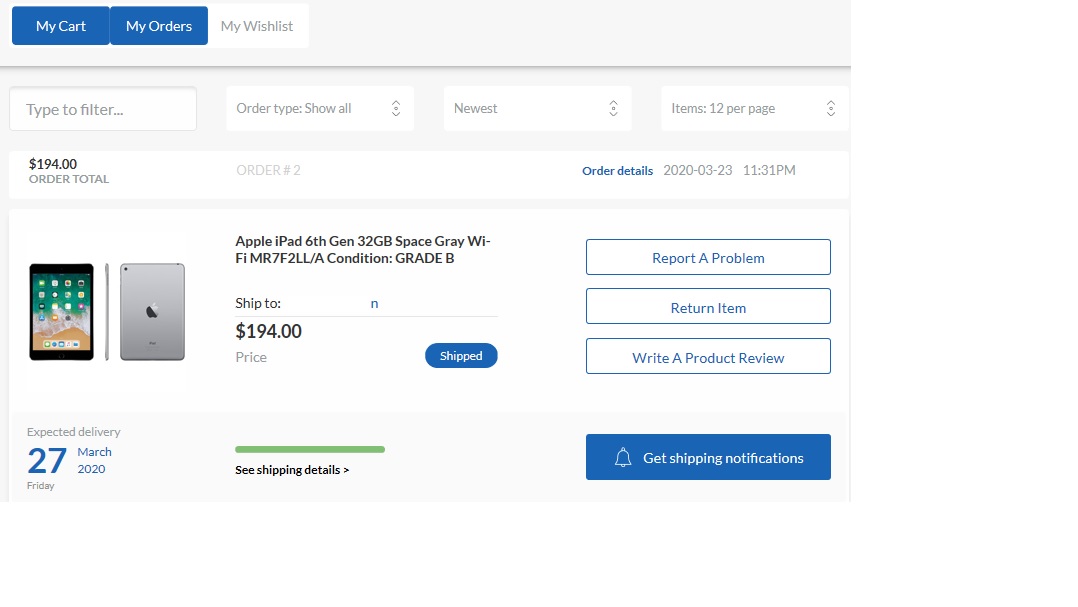Open the Newest sort dropdown

[538, 109]
